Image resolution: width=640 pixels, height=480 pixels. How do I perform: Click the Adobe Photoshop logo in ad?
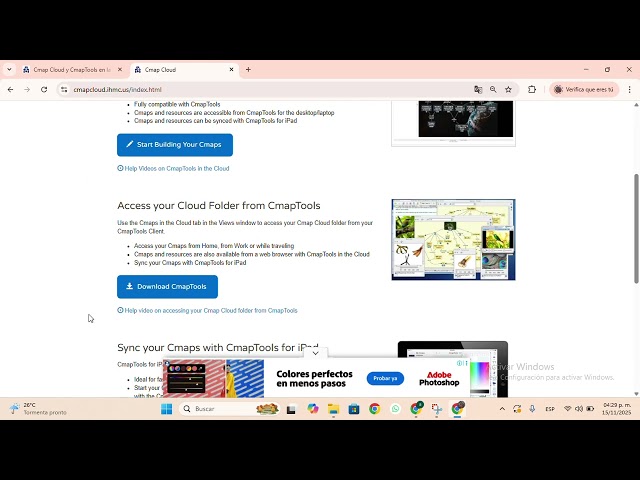[x=439, y=379]
